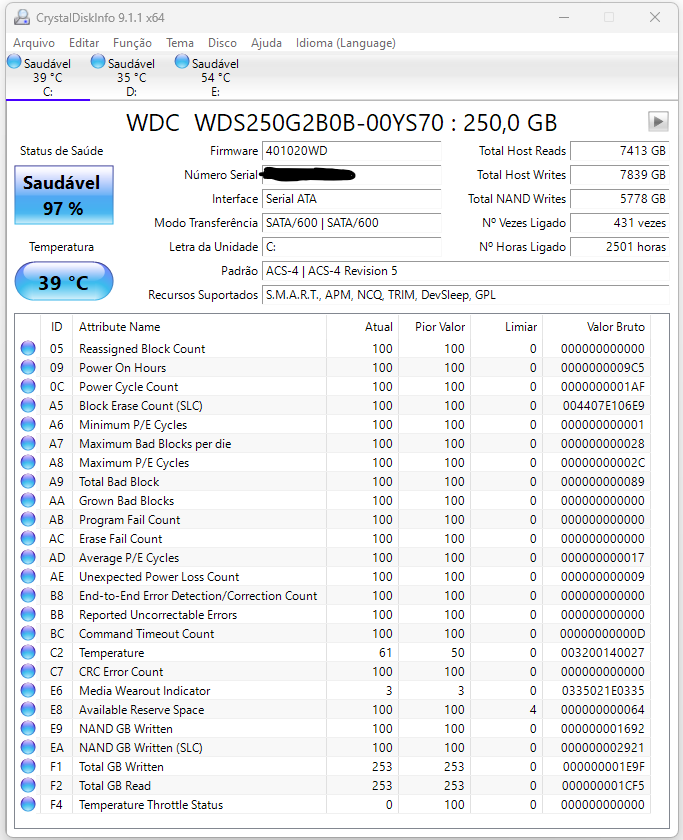683x840 pixels.
Task: Switch to the D: drive tab at 35 °C
Action: (x=131, y=77)
